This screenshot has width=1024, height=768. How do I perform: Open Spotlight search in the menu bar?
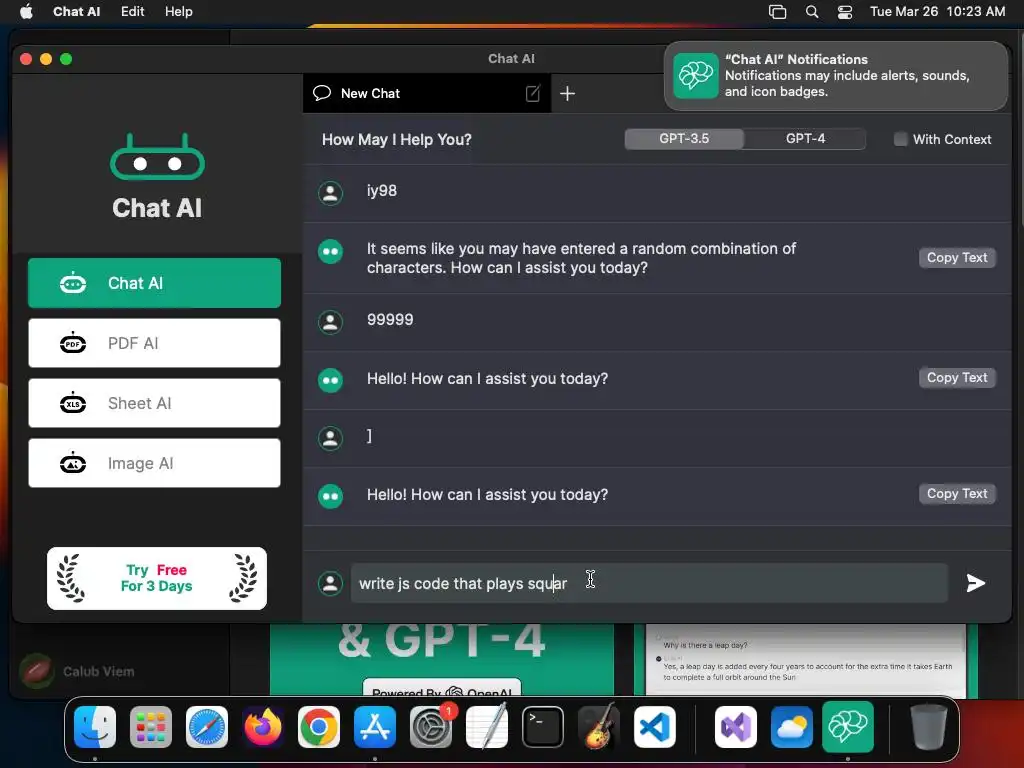[x=812, y=12]
